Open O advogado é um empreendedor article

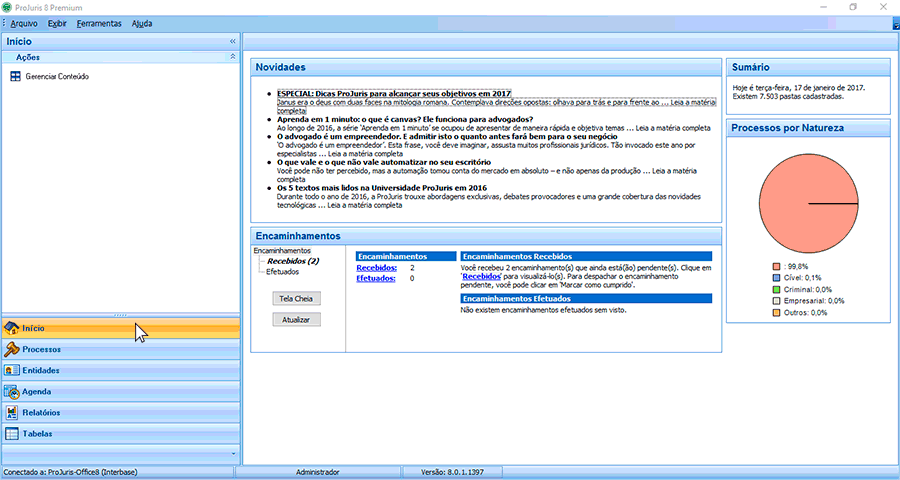tap(447, 137)
